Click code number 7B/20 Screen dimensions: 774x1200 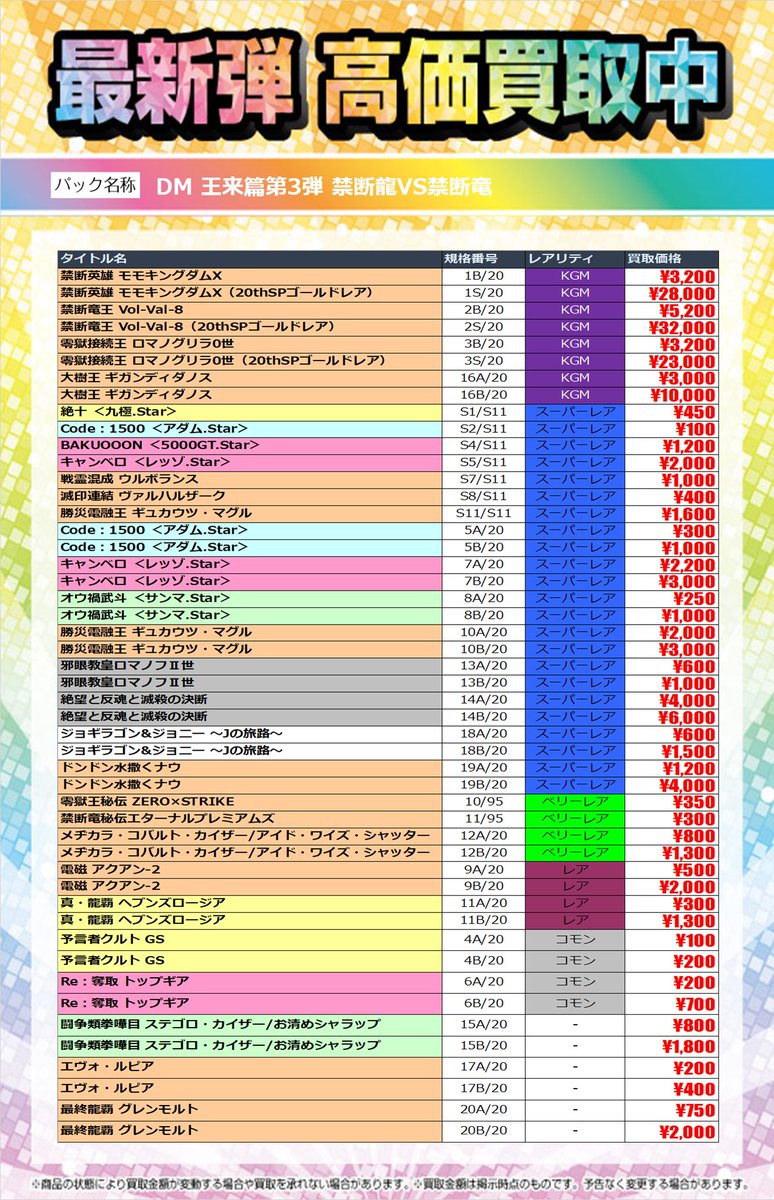483,581
